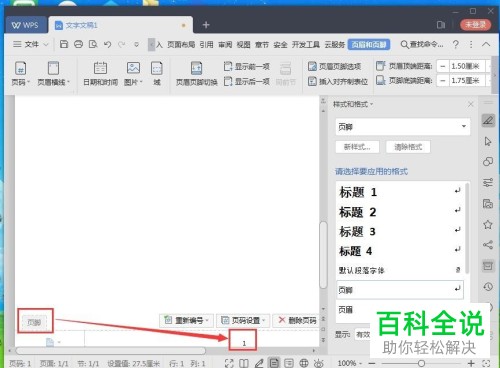Open the 页面布局 ribbon tab
The image size is (500, 368).
(x=181, y=44)
